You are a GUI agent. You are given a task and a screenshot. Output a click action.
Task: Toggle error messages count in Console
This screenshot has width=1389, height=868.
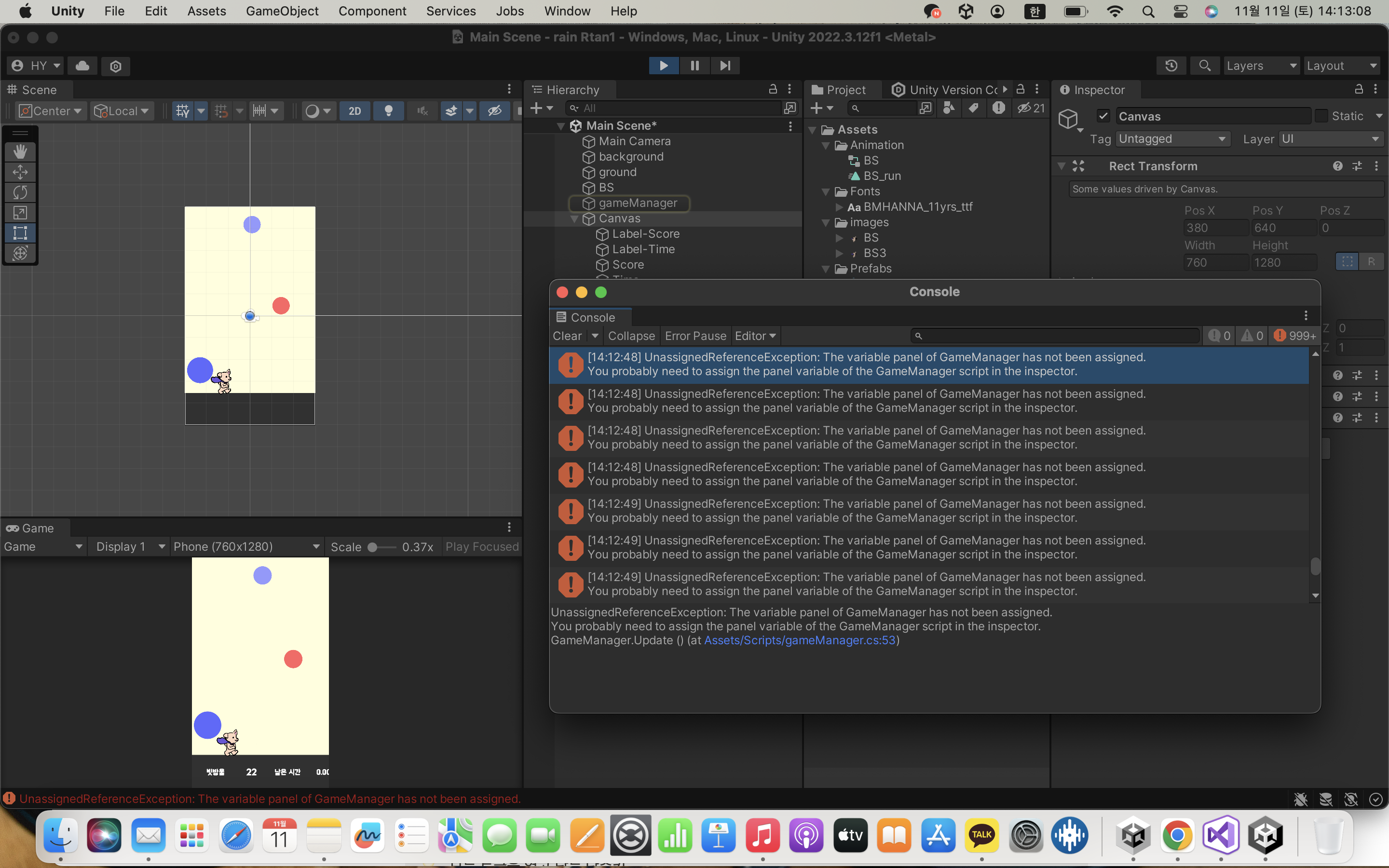pyautogui.click(x=1294, y=336)
